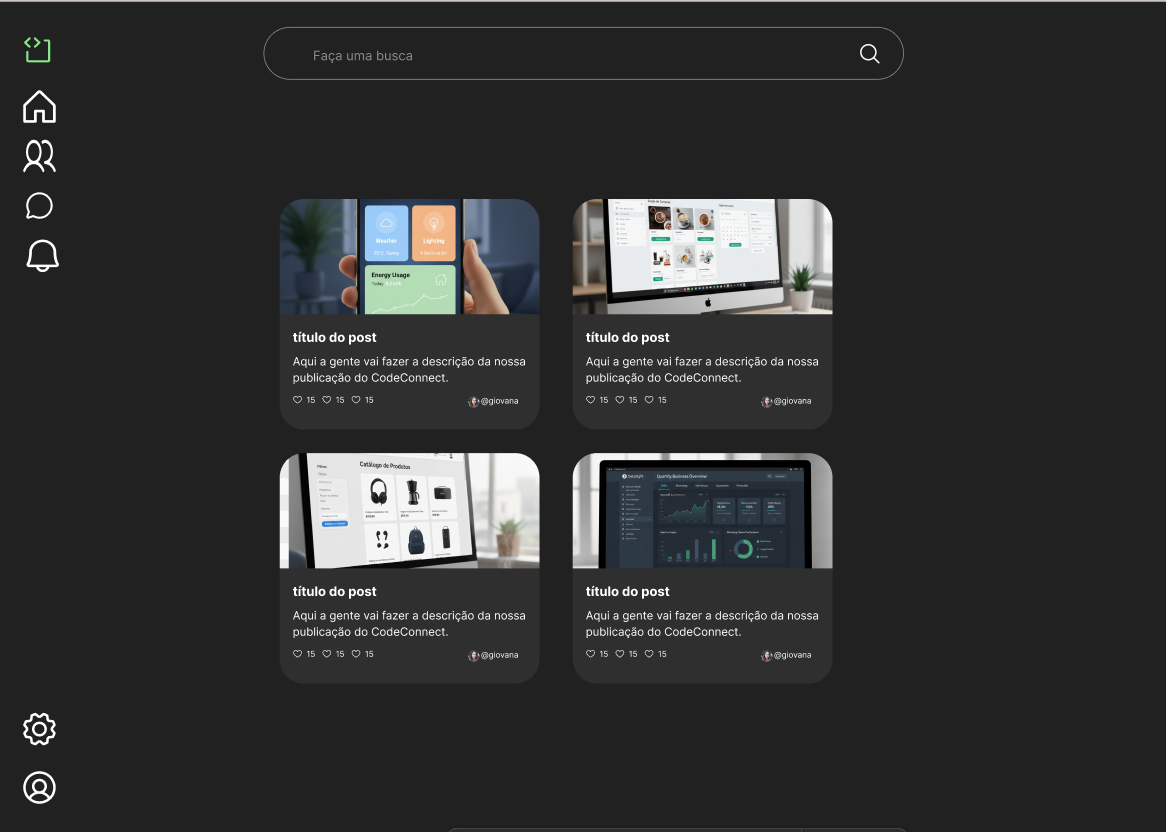Click middle heart icon in smart home card
The width and height of the screenshot is (1166, 832).
326,400
